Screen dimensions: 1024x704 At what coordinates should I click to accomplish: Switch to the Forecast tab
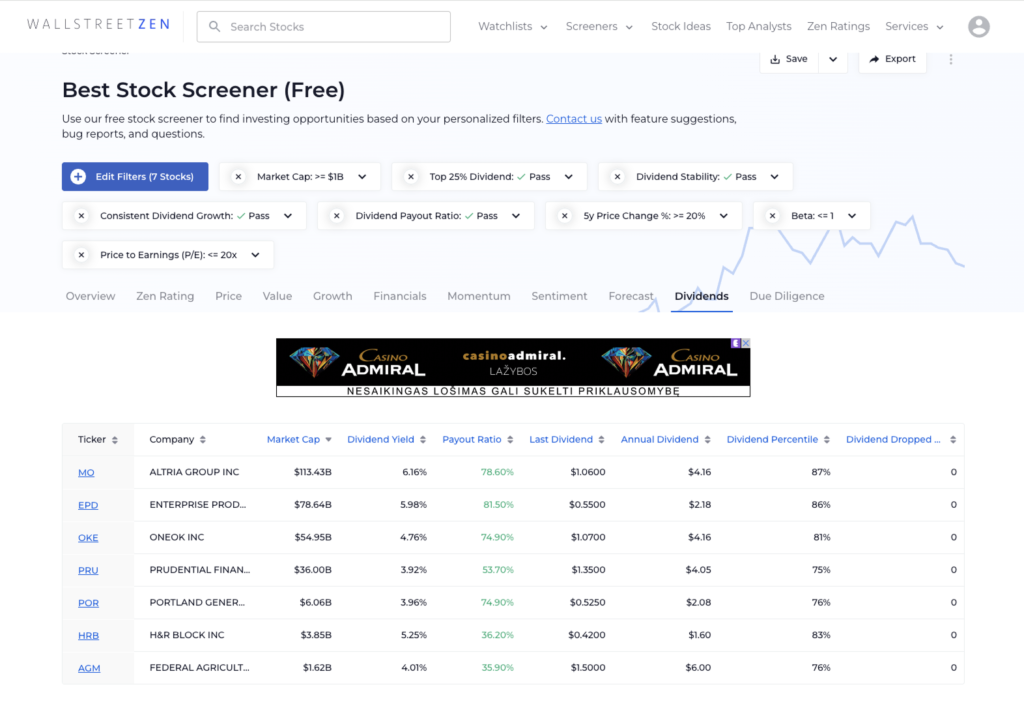pyautogui.click(x=631, y=296)
